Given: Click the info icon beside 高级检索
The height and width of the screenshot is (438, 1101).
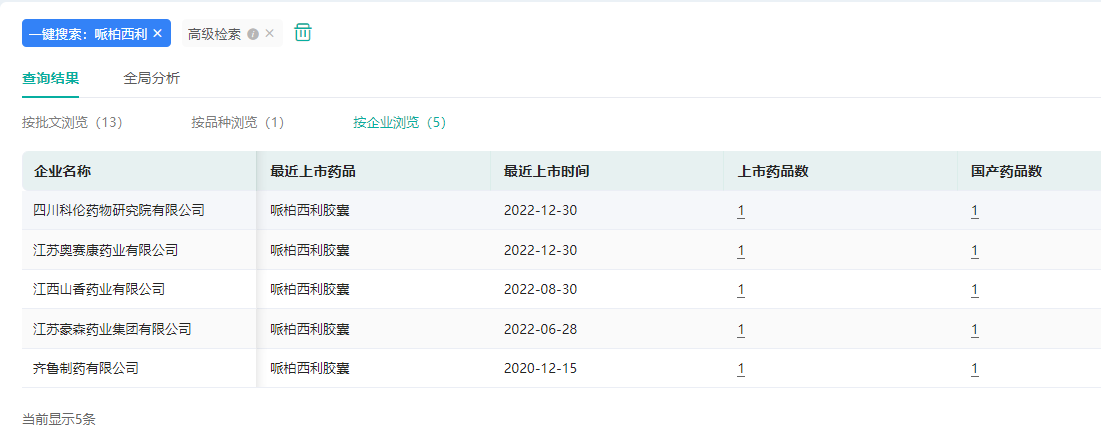Looking at the screenshot, I should click(x=253, y=34).
